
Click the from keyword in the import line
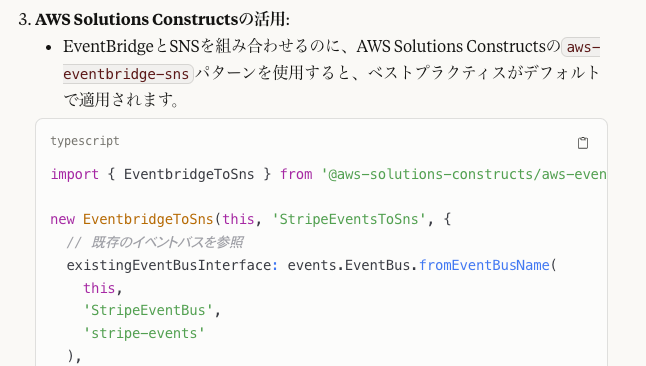point(296,174)
